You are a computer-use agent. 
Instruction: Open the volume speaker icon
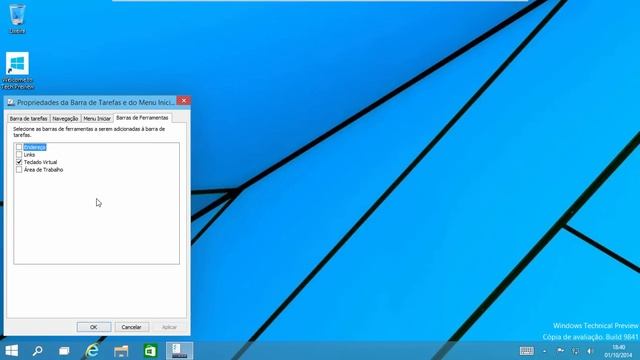tap(590, 351)
